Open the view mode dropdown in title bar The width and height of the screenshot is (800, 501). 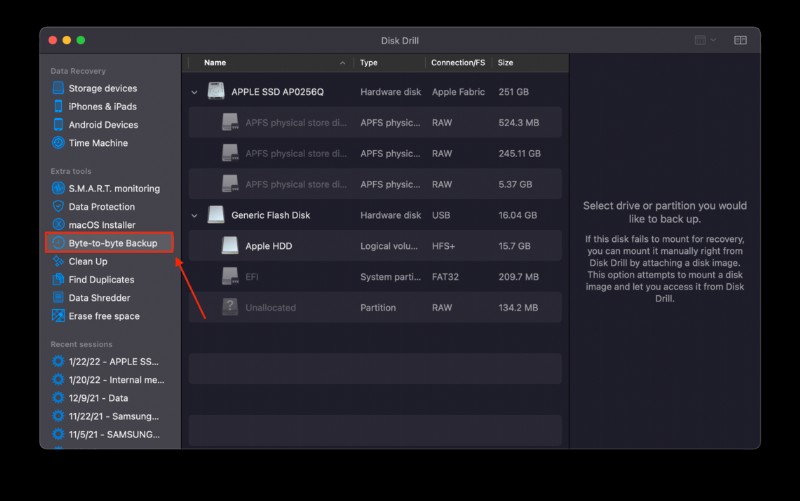click(706, 40)
